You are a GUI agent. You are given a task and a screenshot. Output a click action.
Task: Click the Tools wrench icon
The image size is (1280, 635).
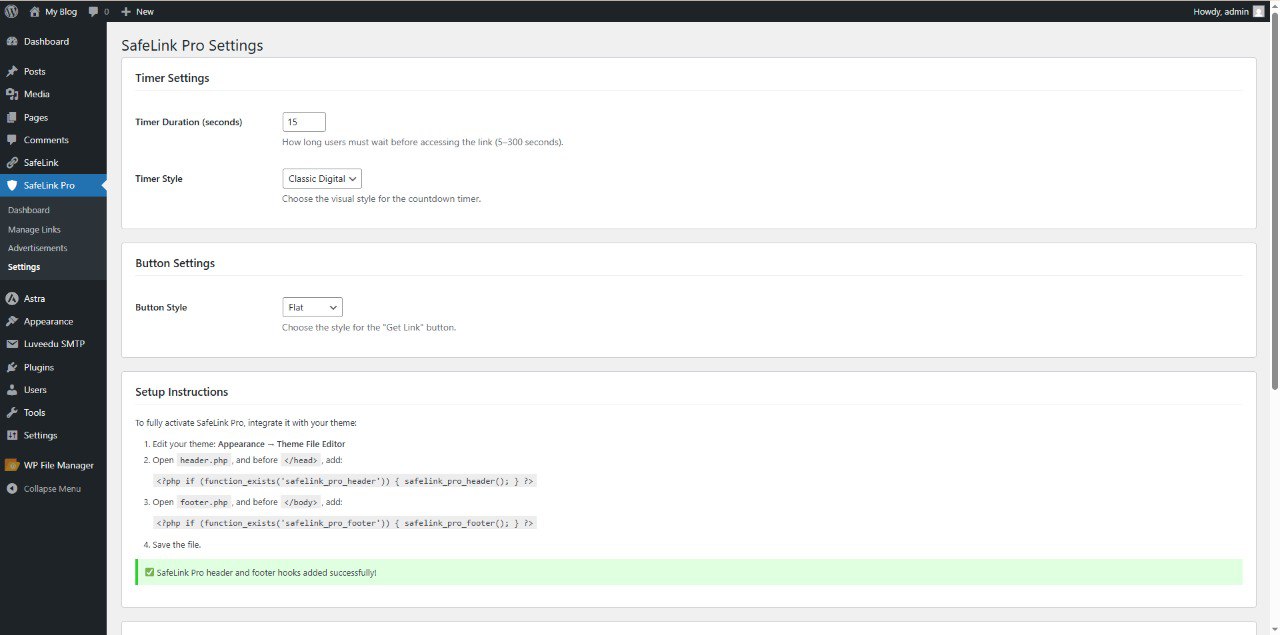pyautogui.click(x=12, y=412)
